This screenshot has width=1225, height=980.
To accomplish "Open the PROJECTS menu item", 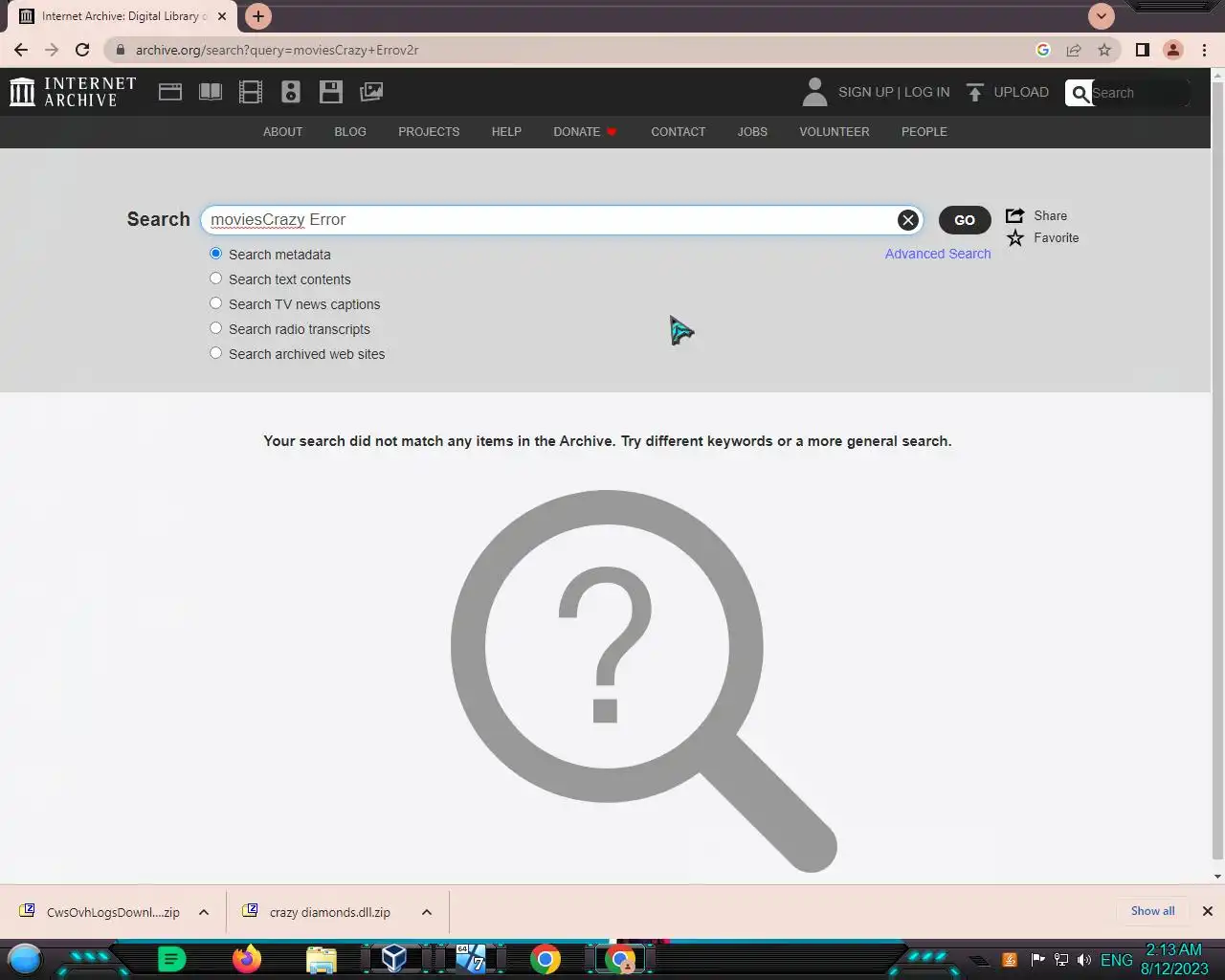I will point(429,132).
